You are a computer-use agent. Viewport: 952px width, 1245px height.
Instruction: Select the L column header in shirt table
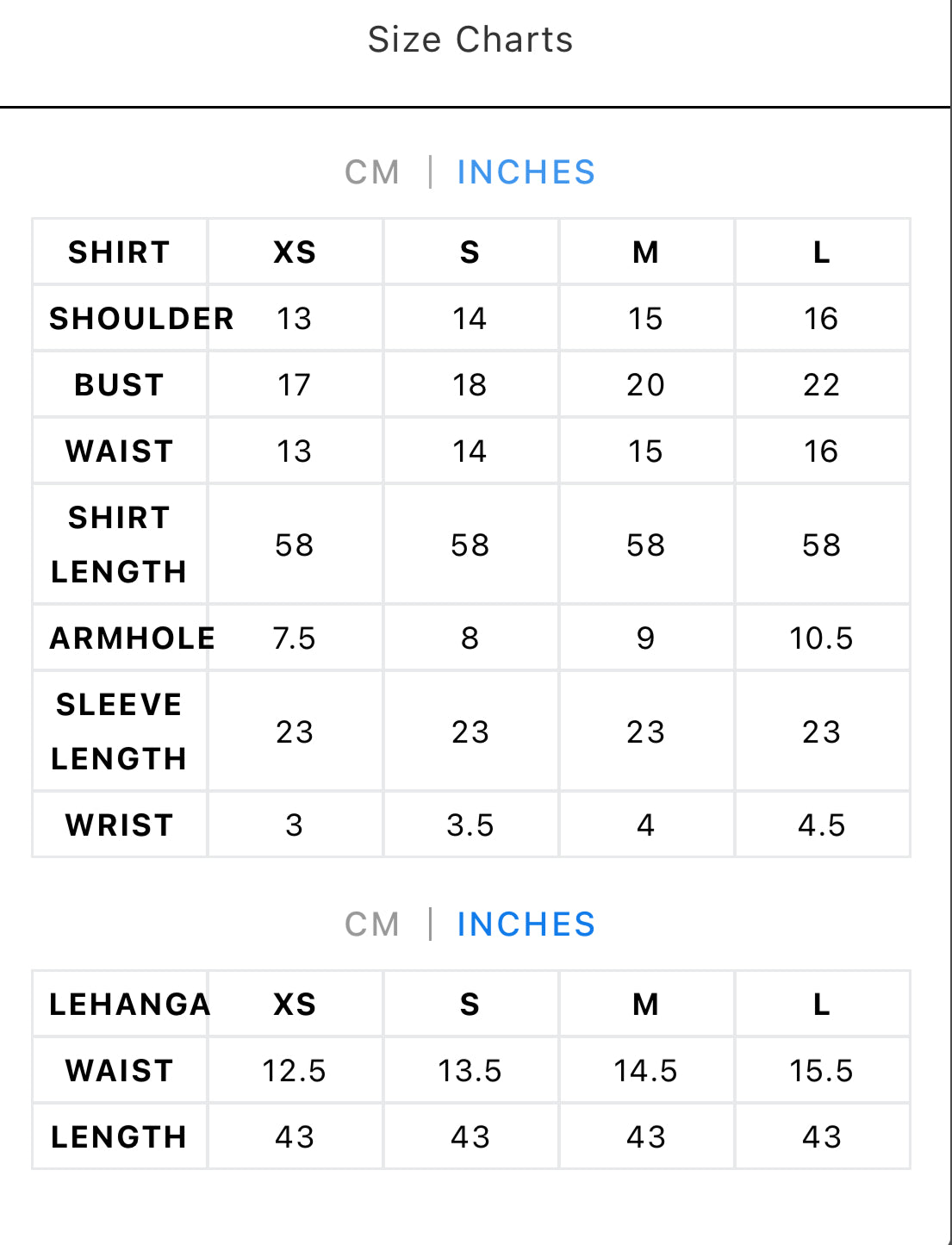click(822, 252)
